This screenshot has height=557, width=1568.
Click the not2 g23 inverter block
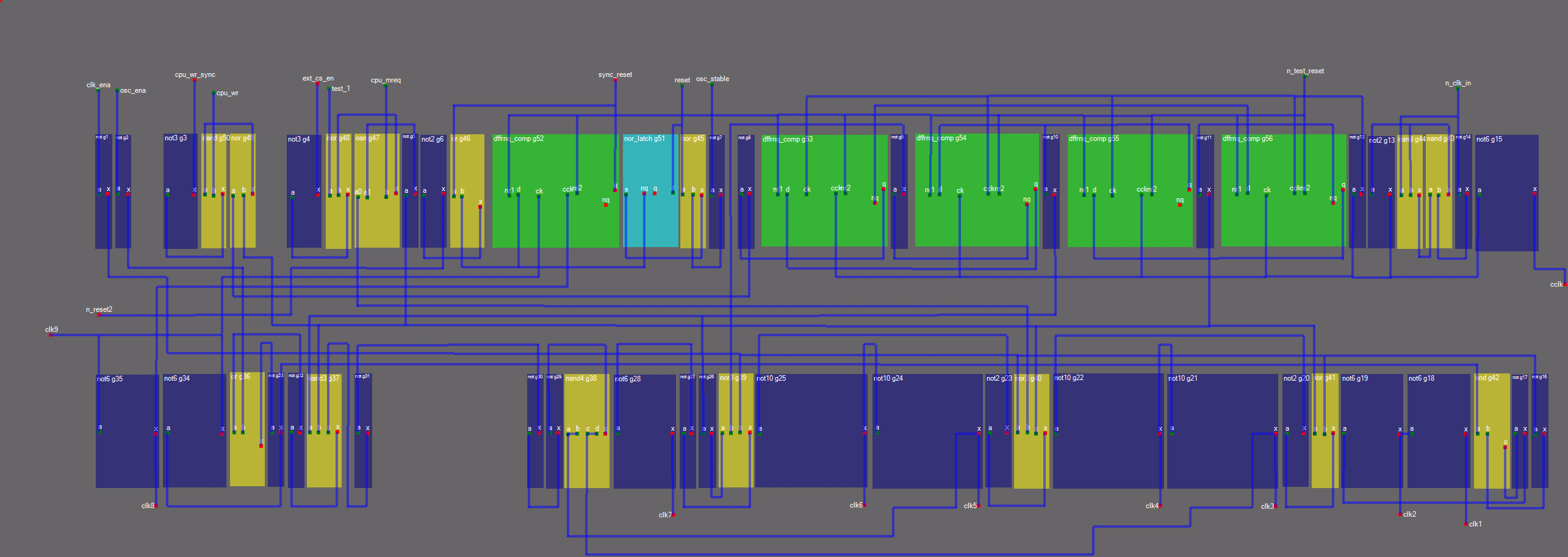coord(999,431)
